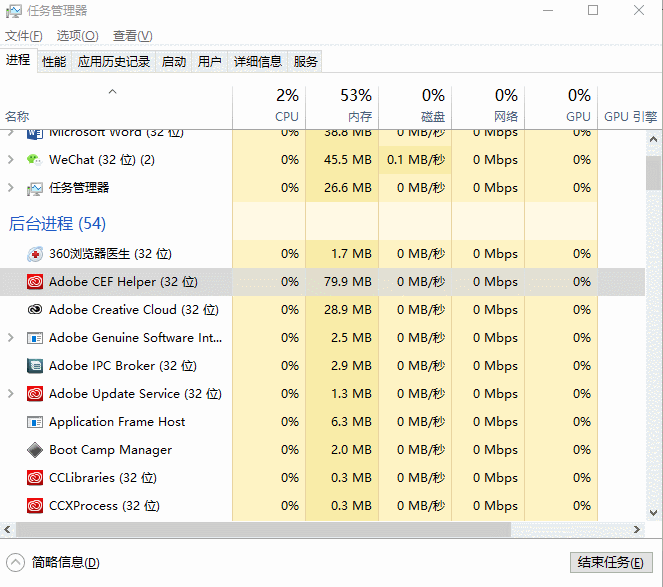Click the Adobe IPC Broker icon
Viewport: 663px width, 587px height.
(35, 366)
